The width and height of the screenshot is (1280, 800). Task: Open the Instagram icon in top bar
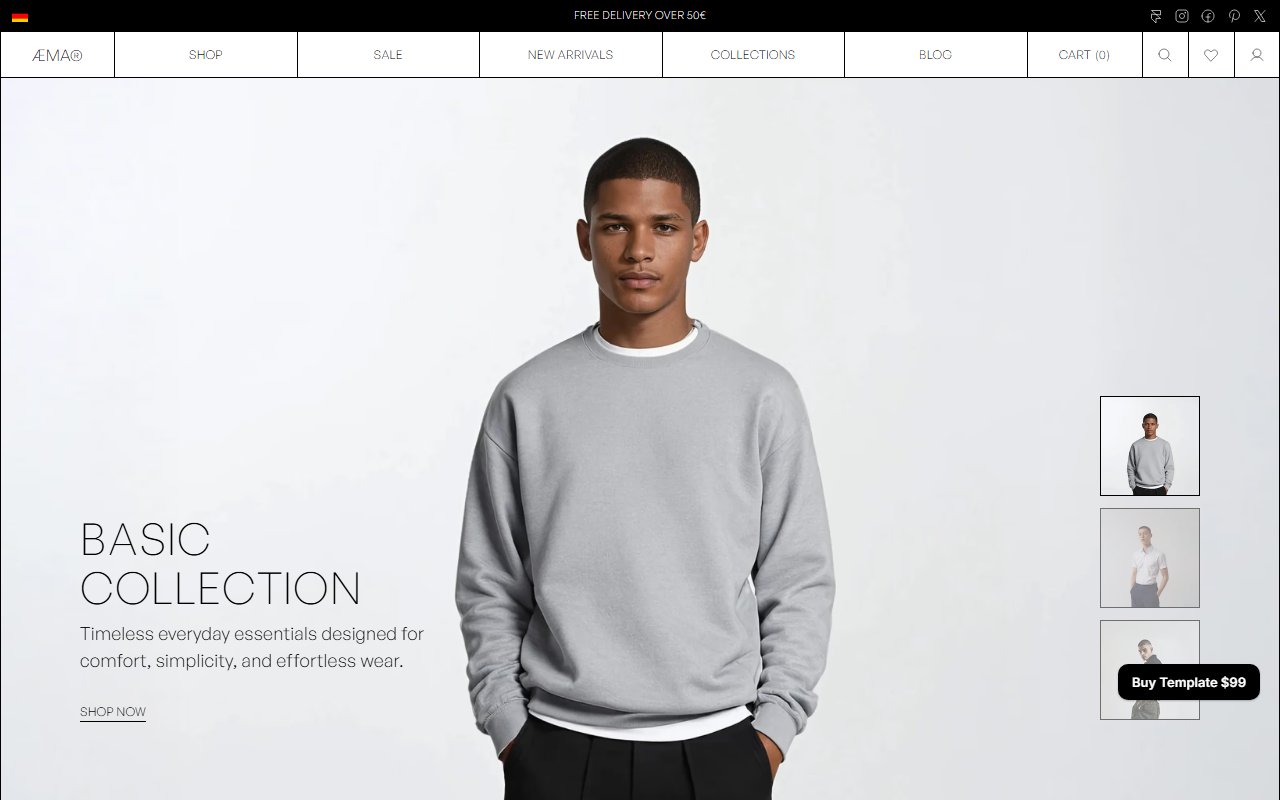tap(1182, 16)
